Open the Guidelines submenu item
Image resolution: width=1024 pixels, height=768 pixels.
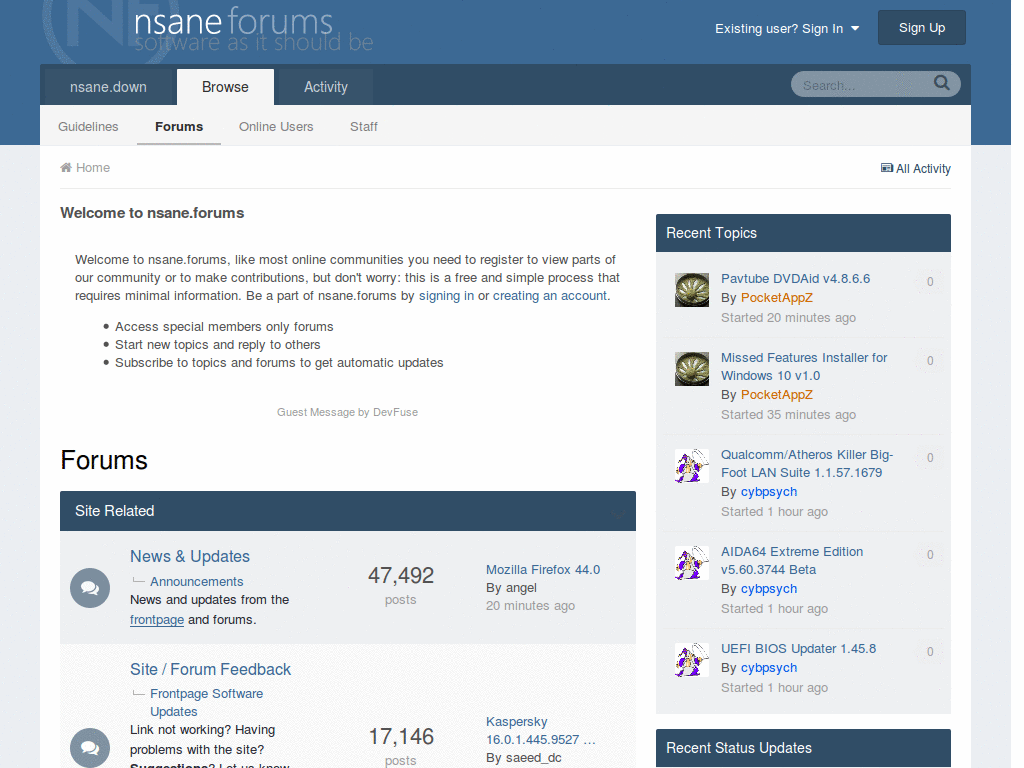[88, 127]
